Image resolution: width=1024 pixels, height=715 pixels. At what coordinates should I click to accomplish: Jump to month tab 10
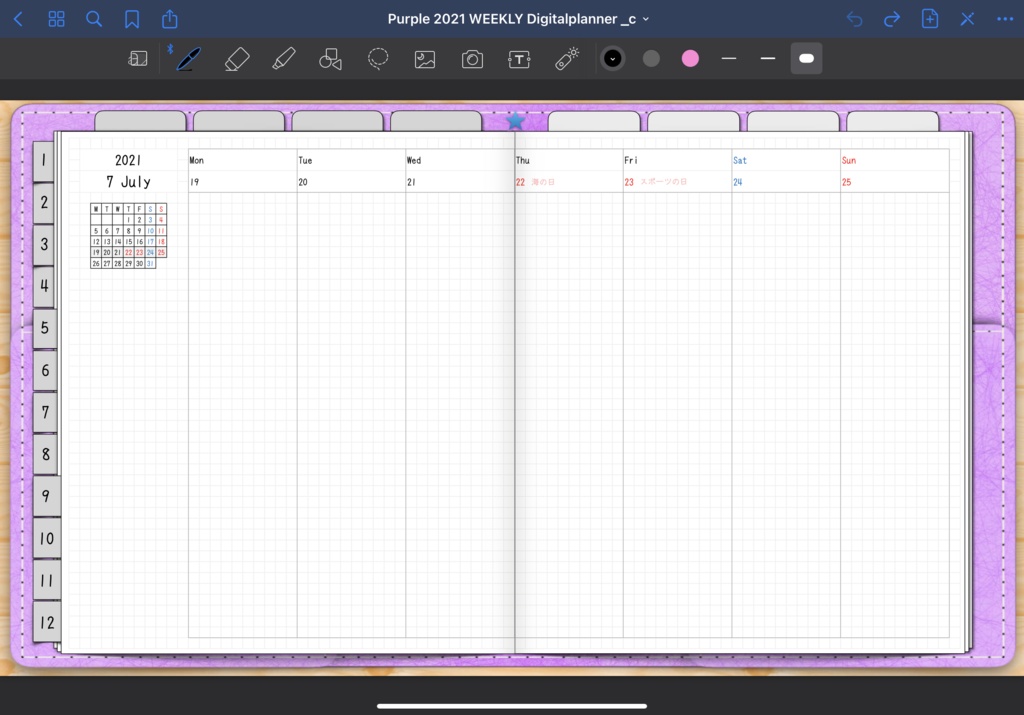pyautogui.click(x=47, y=538)
